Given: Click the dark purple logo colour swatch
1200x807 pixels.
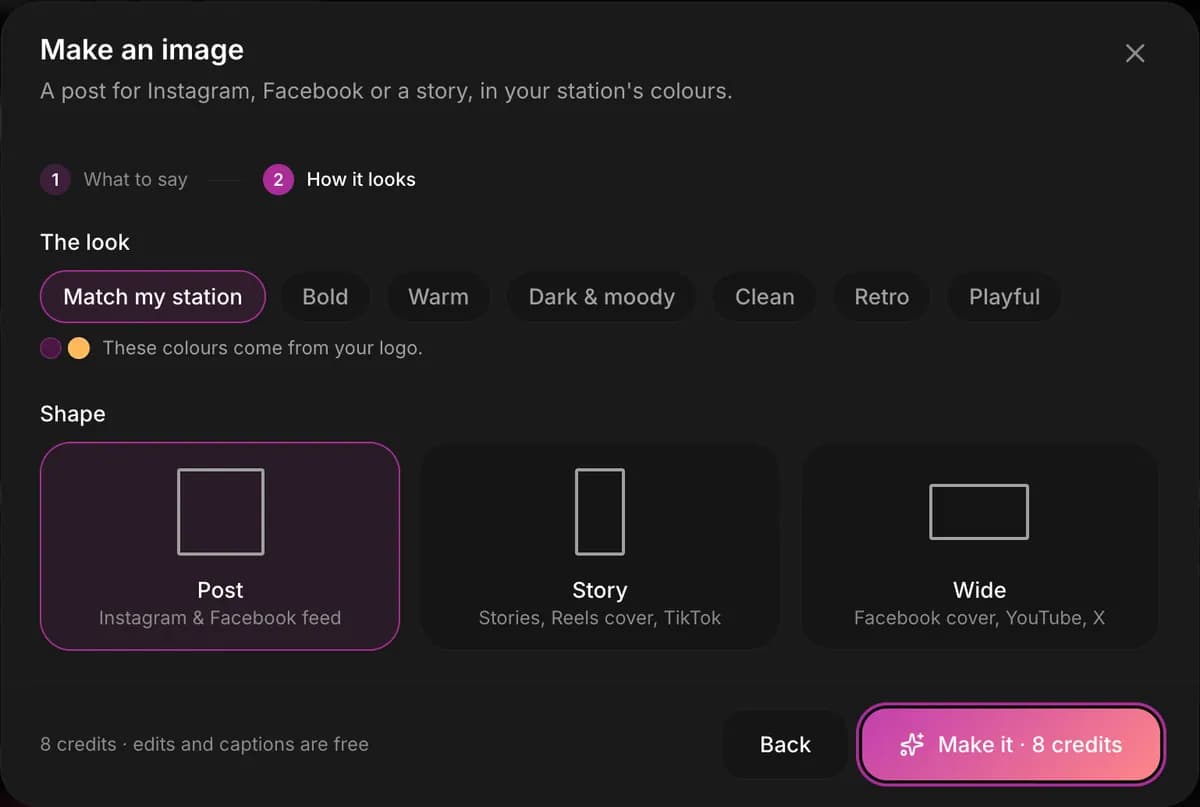Looking at the screenshot, I should (51, 349).
